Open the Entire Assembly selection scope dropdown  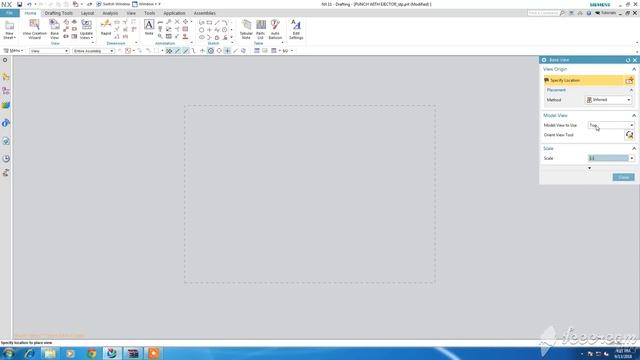click(x=93, y=51)
